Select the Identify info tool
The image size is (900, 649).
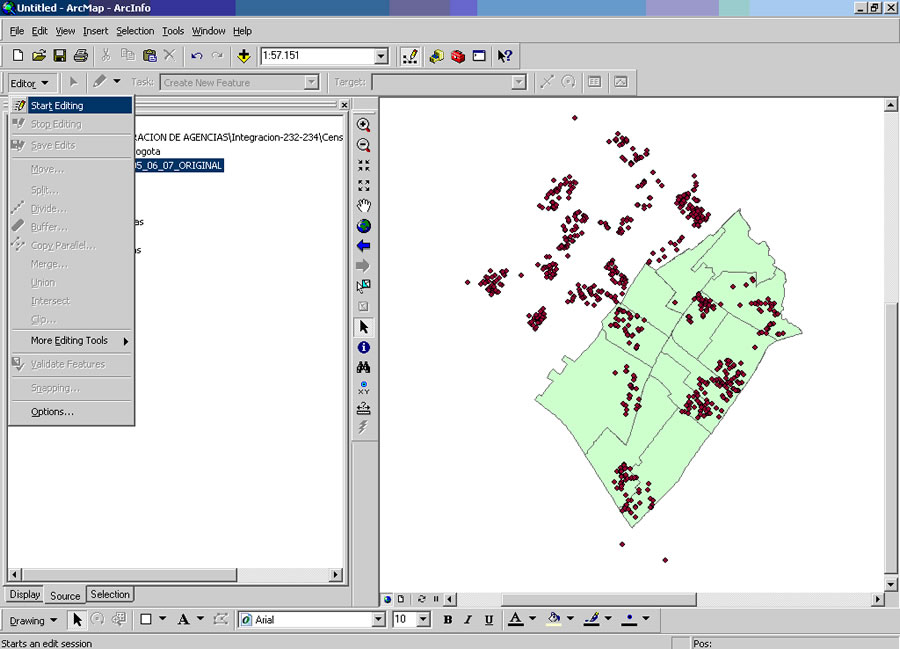tap(363, 347)
